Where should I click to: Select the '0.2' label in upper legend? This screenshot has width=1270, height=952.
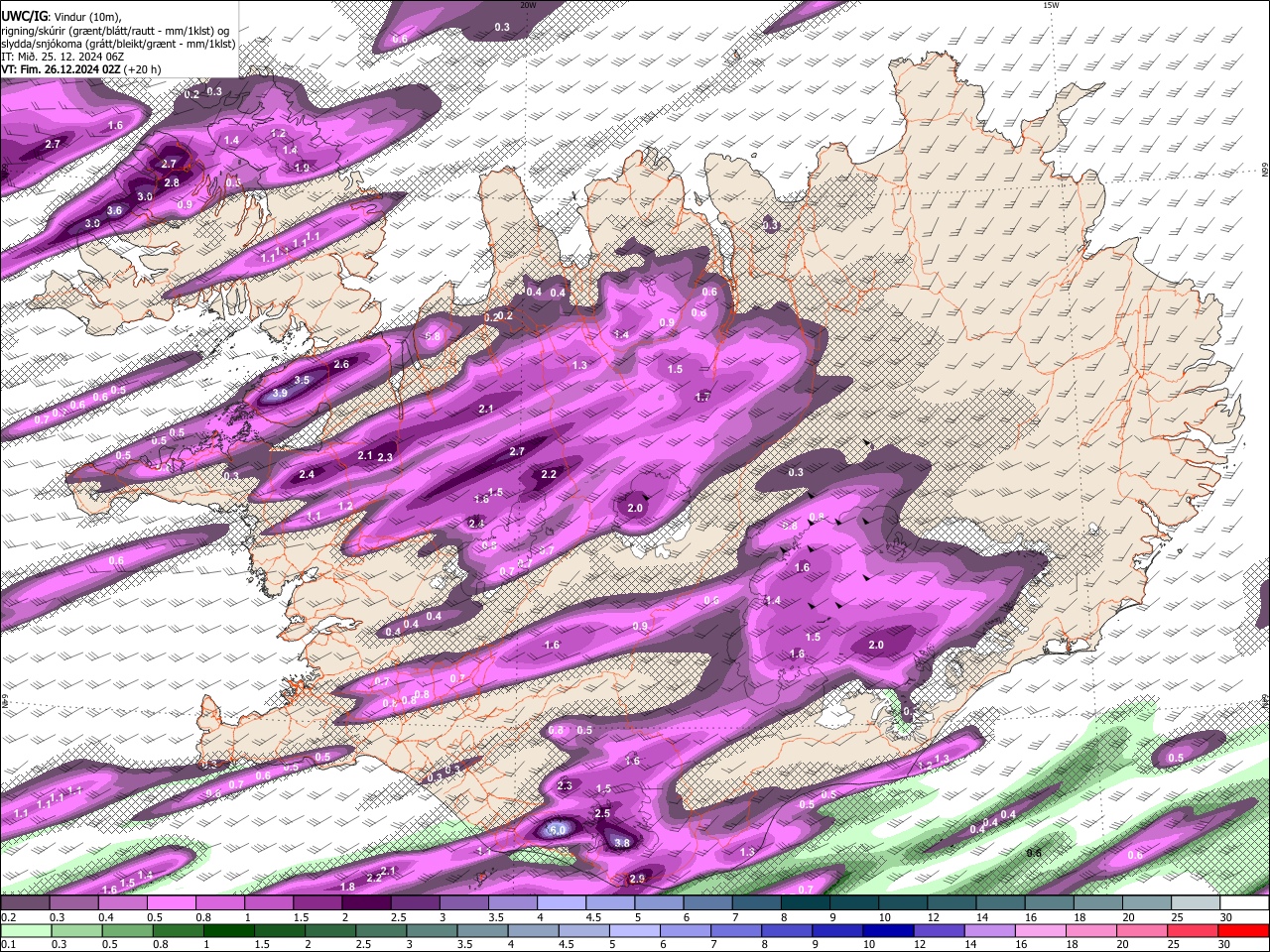[8, 917]
